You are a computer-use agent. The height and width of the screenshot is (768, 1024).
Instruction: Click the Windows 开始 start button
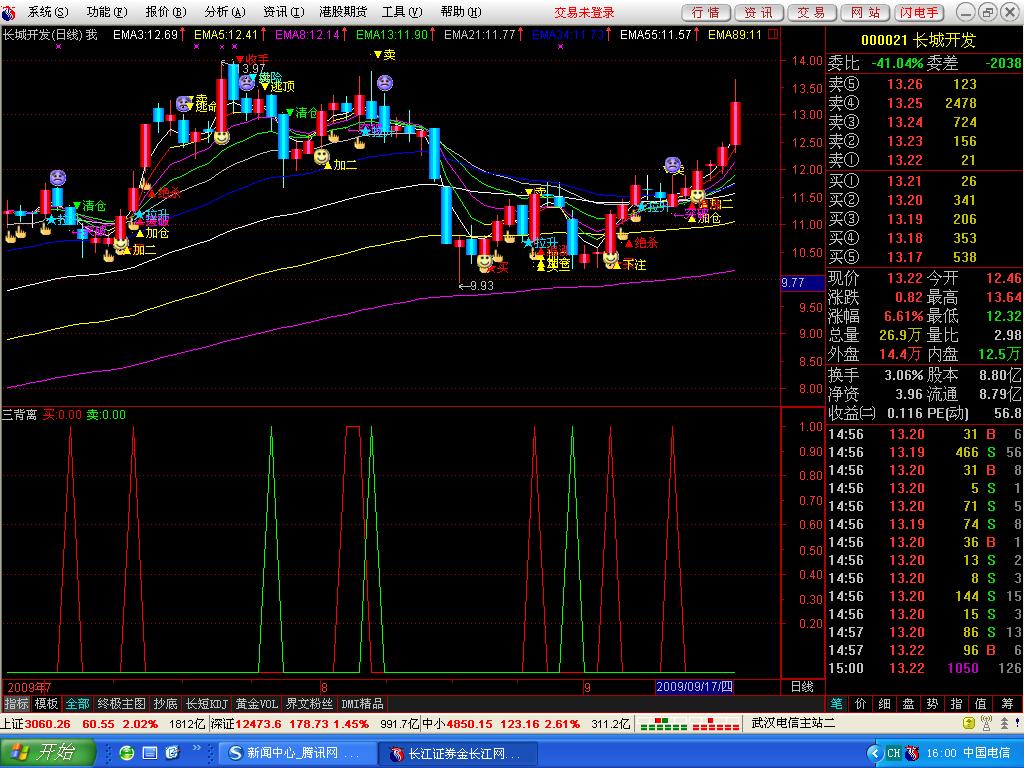48,752
